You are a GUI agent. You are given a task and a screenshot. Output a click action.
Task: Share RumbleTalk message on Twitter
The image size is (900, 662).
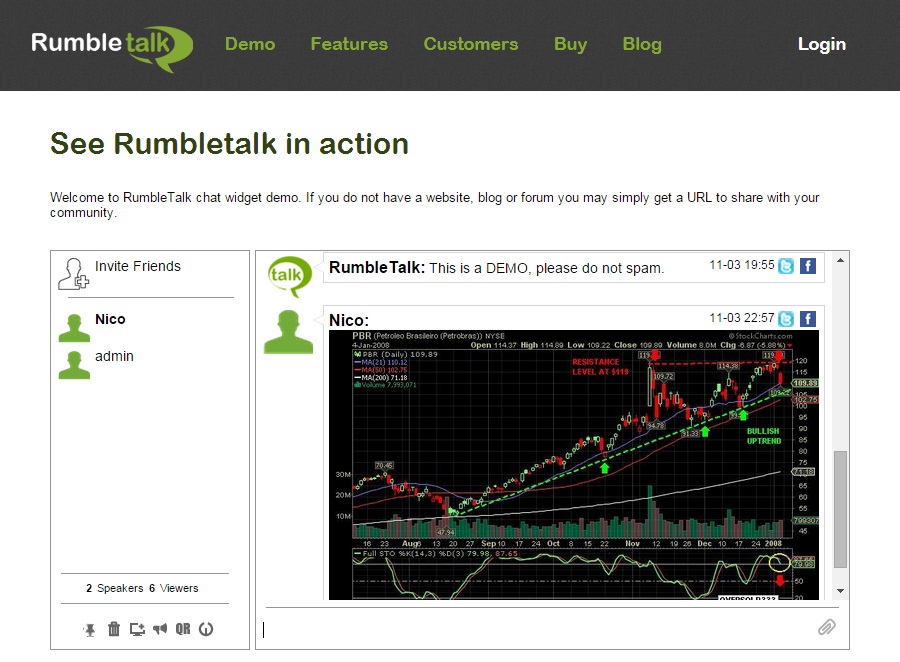click(x=786, y=266)
